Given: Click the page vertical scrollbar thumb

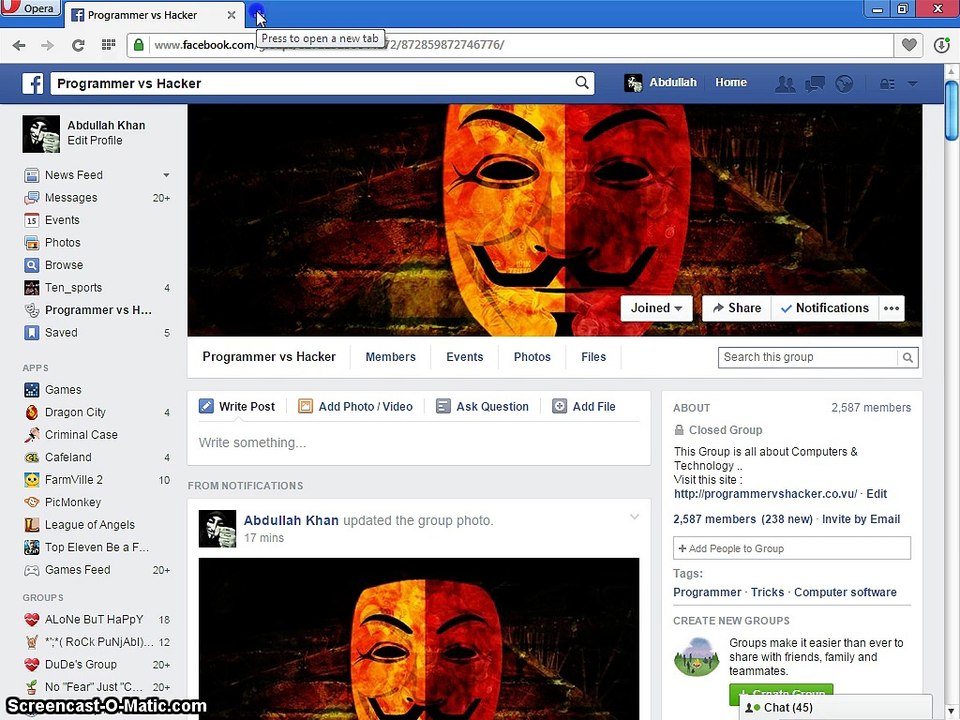Looking at the screenshot, I should [x=951, y=111].
